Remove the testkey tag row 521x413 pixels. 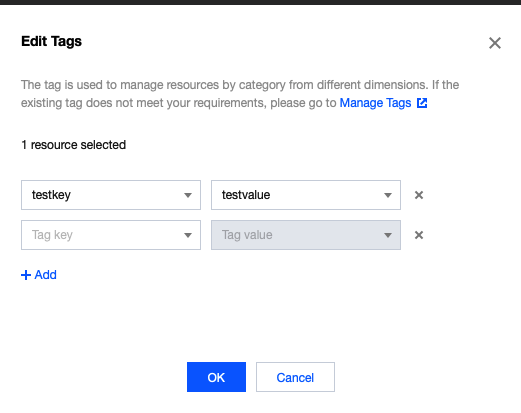coord(419,195)
